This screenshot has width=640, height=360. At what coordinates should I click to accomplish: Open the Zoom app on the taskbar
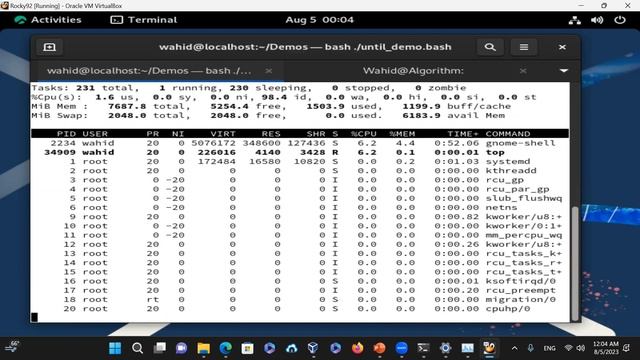pyautogui.click(x=402, y=348)
